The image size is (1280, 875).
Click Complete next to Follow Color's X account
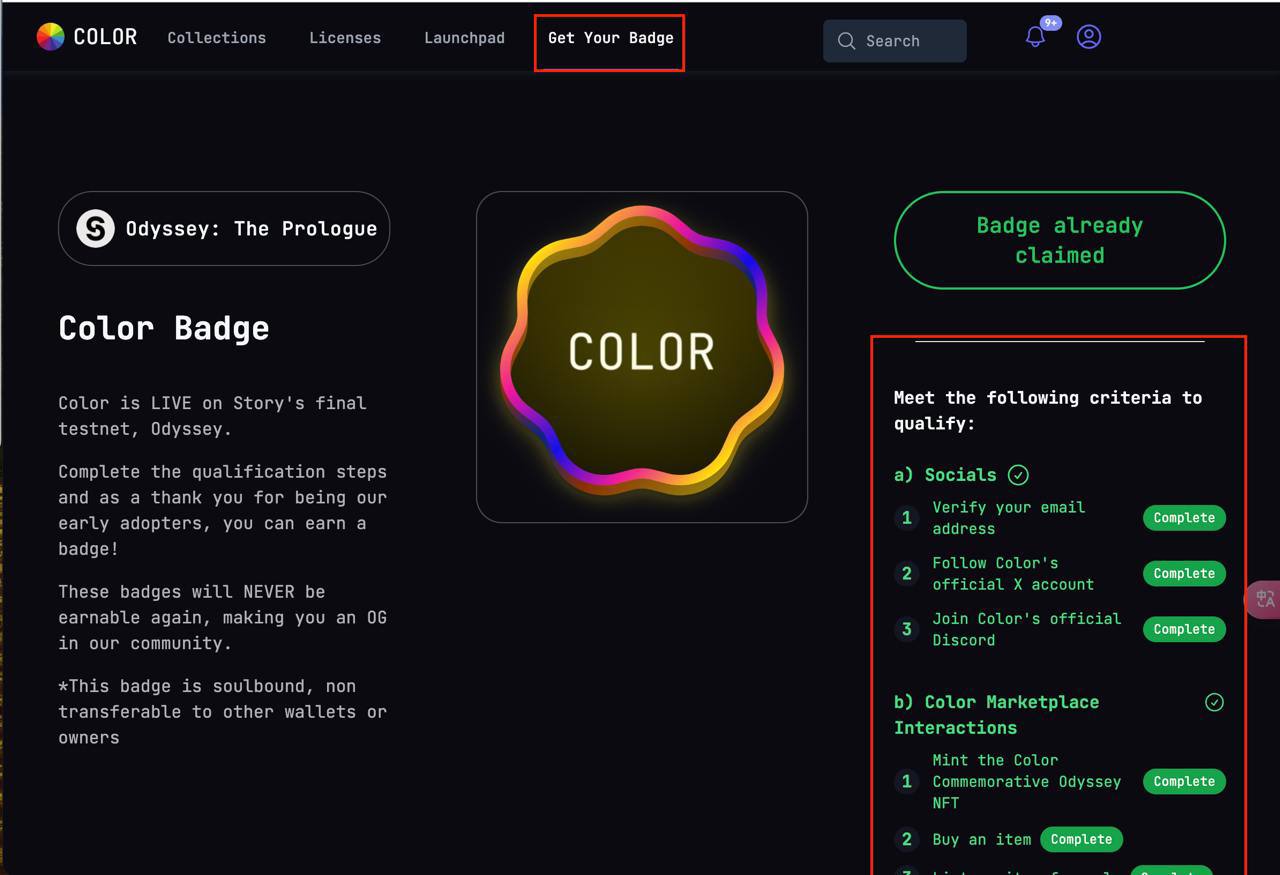click(x=1184, y=573)
